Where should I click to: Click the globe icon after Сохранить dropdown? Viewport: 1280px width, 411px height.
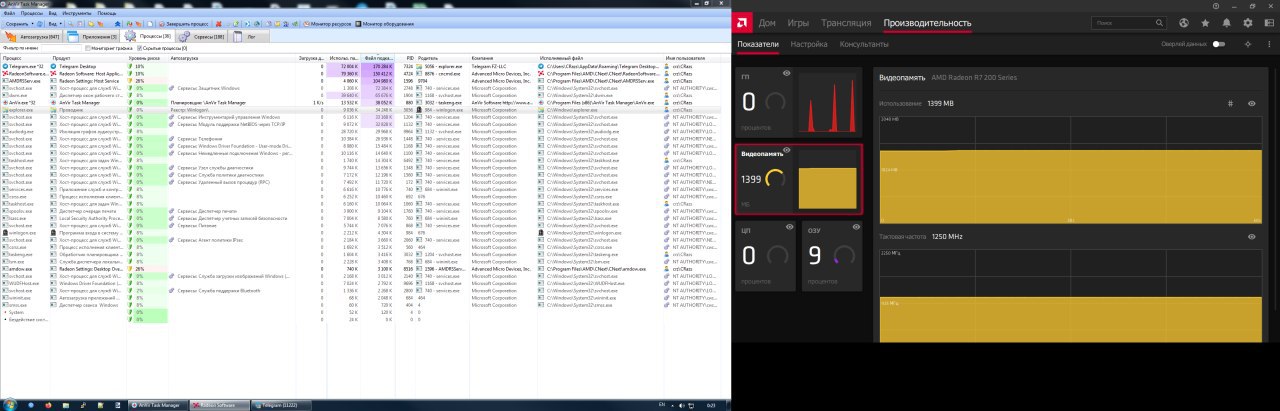pos(40,23)
